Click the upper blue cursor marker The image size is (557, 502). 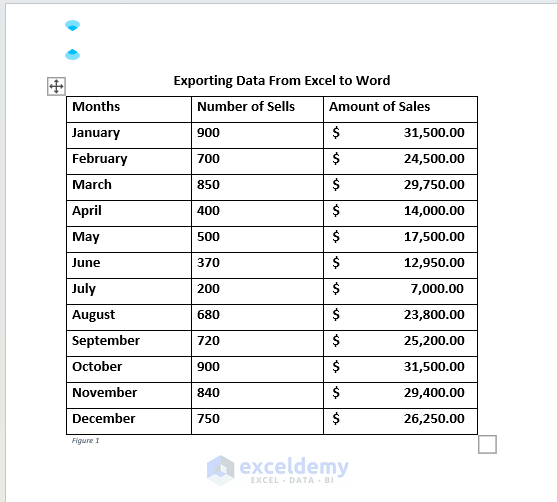click(x=72, y=25)
